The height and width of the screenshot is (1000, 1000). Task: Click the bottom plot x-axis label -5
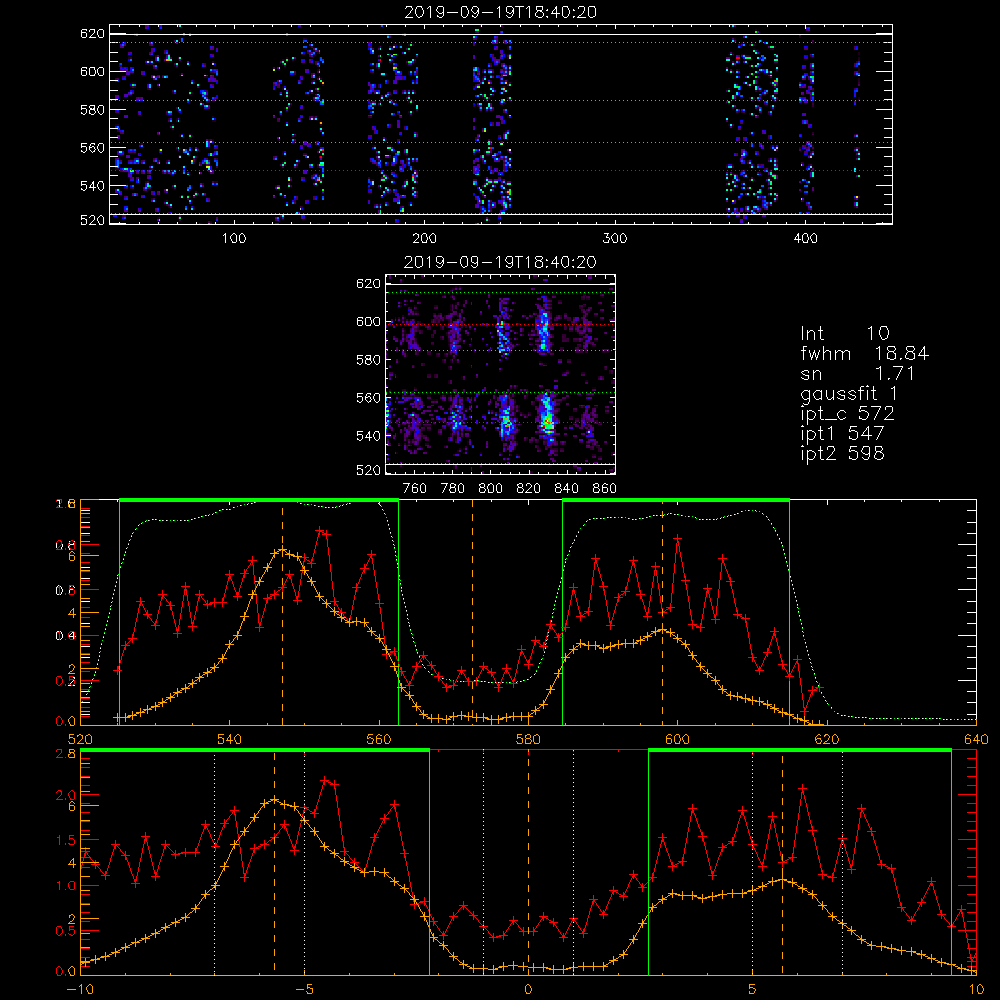pyautogui.click(x=304, y=989)
